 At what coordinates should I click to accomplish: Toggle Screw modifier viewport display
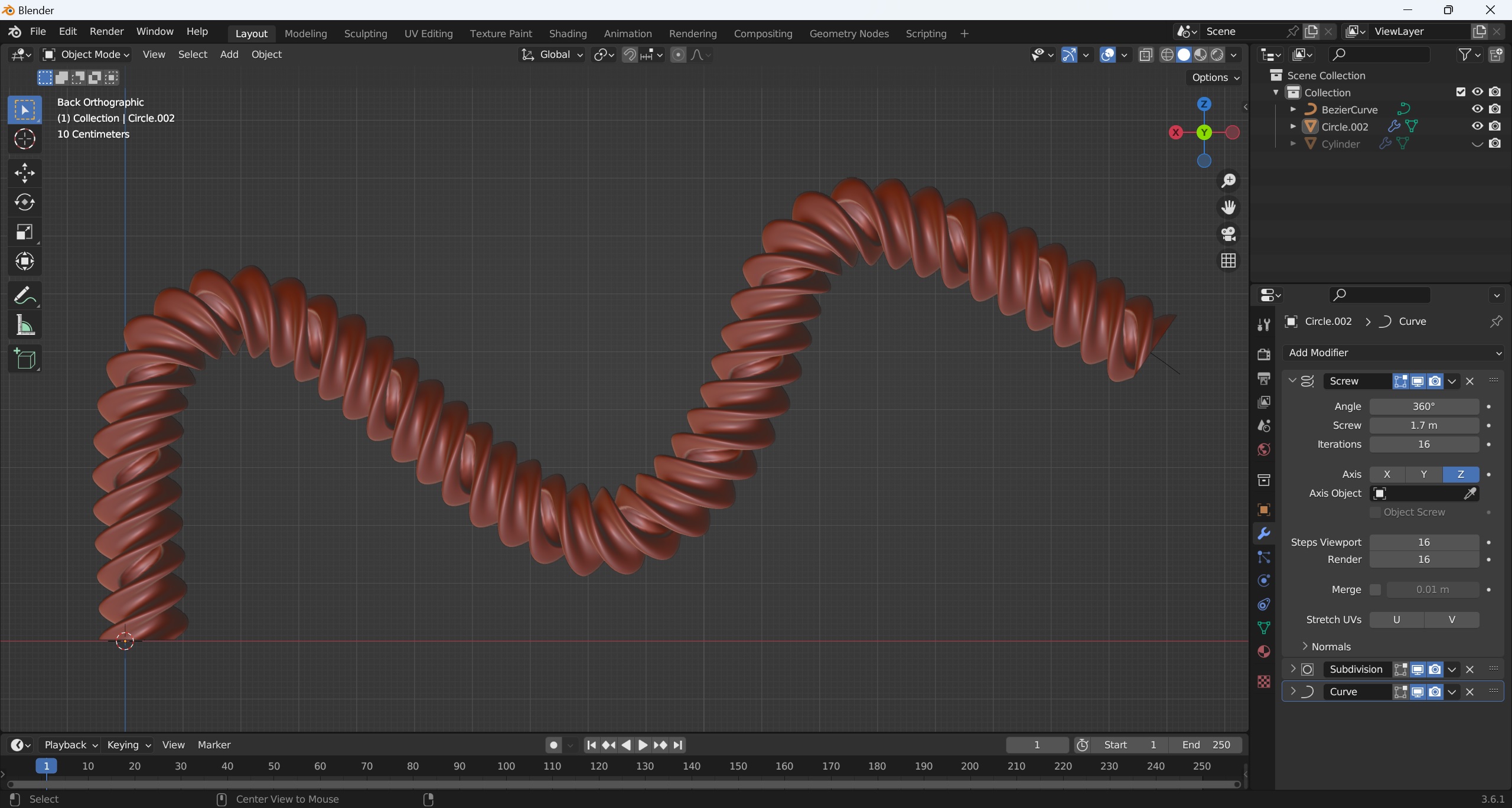click(x=1417, y=382)
